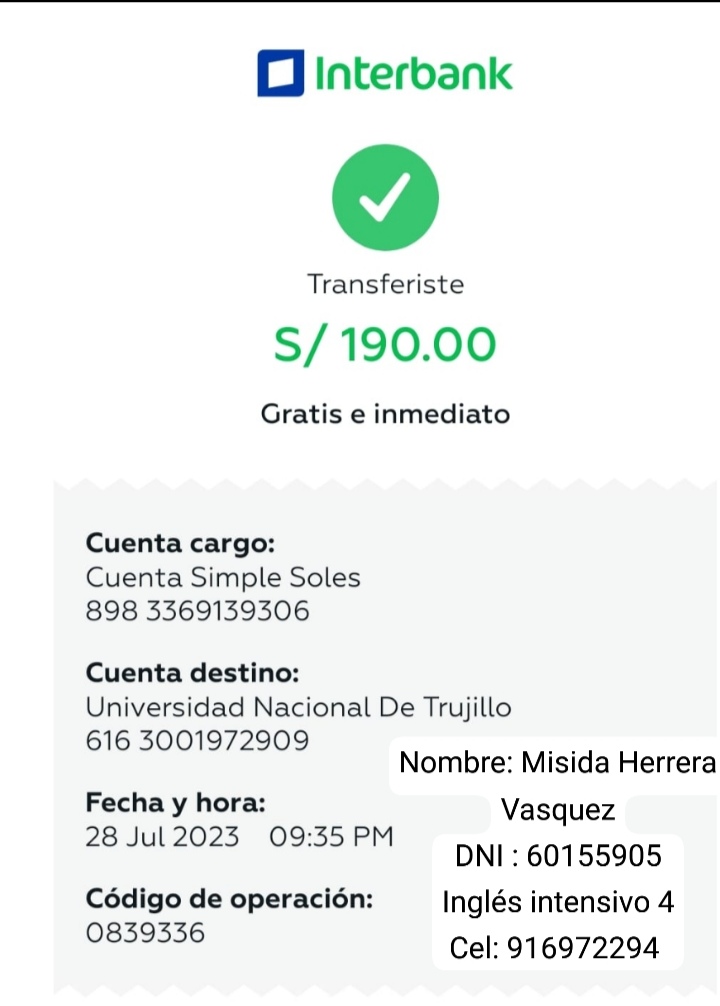Select the Transferiste label
Screen dimensions: 720x1006
385,284
